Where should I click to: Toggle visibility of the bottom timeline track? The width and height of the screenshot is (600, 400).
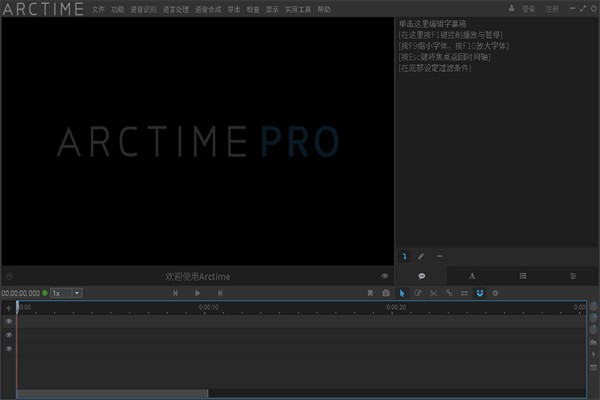(9, 349)
